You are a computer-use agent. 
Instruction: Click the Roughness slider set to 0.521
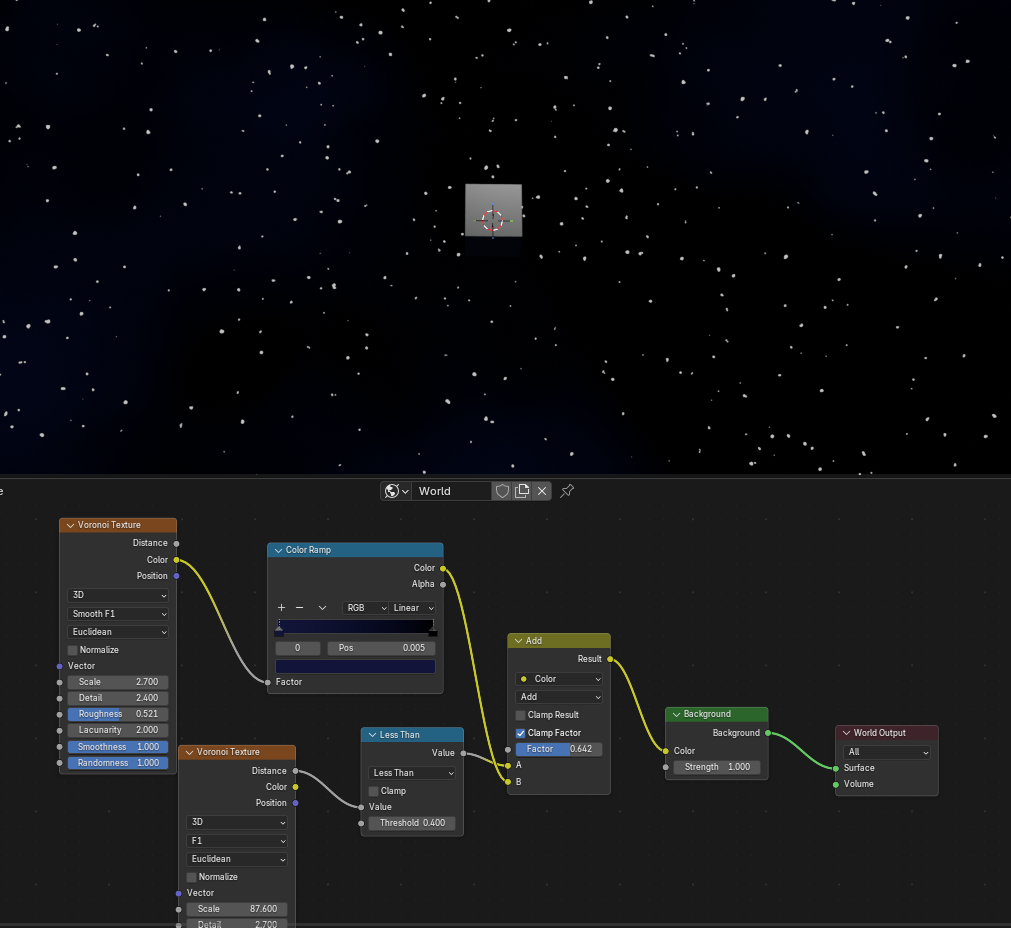[118, 715]
